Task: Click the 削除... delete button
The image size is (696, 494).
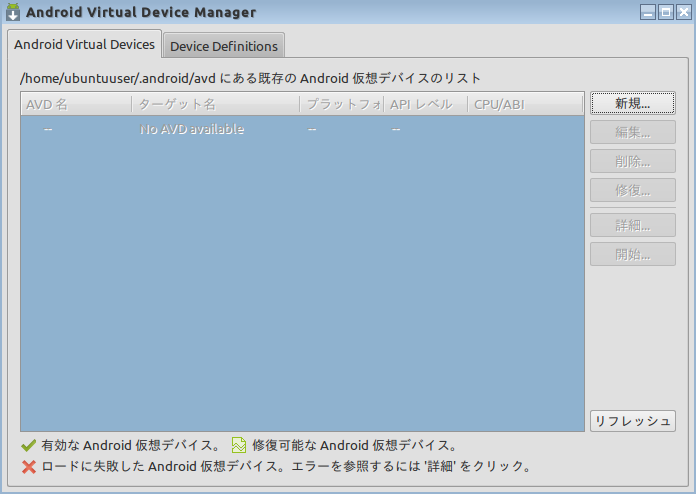Action: tap(633, 161)
